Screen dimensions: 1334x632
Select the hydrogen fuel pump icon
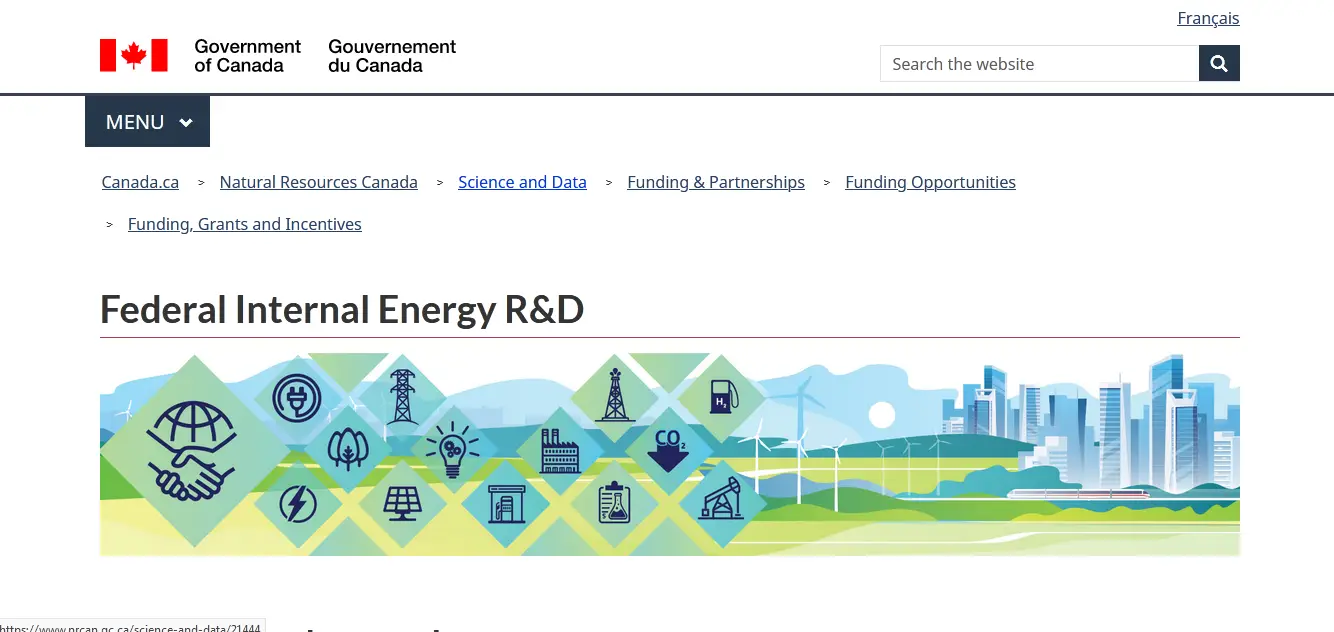[x=722, y=397]
